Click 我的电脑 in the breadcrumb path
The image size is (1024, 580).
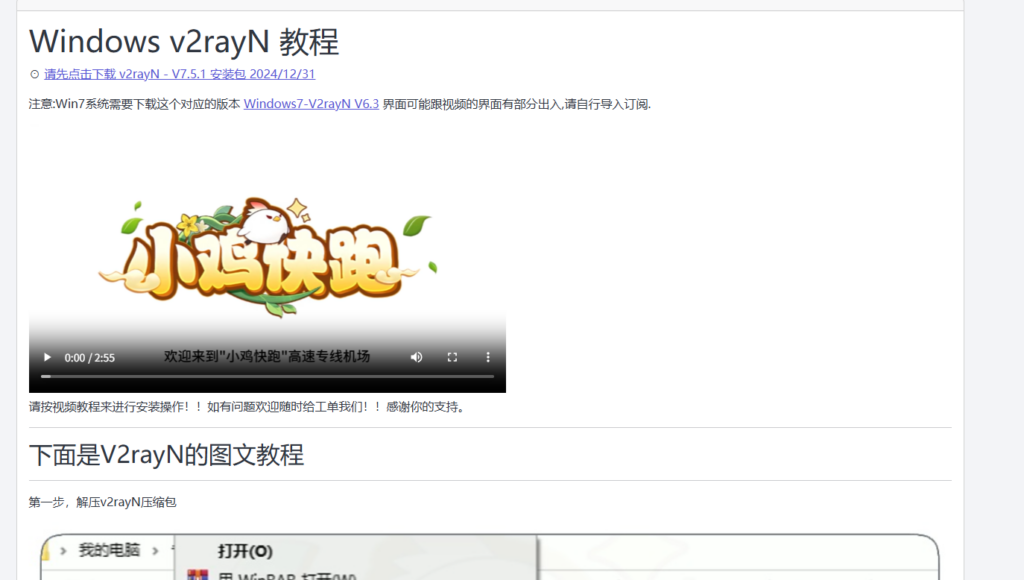click(x=109, y=550)
